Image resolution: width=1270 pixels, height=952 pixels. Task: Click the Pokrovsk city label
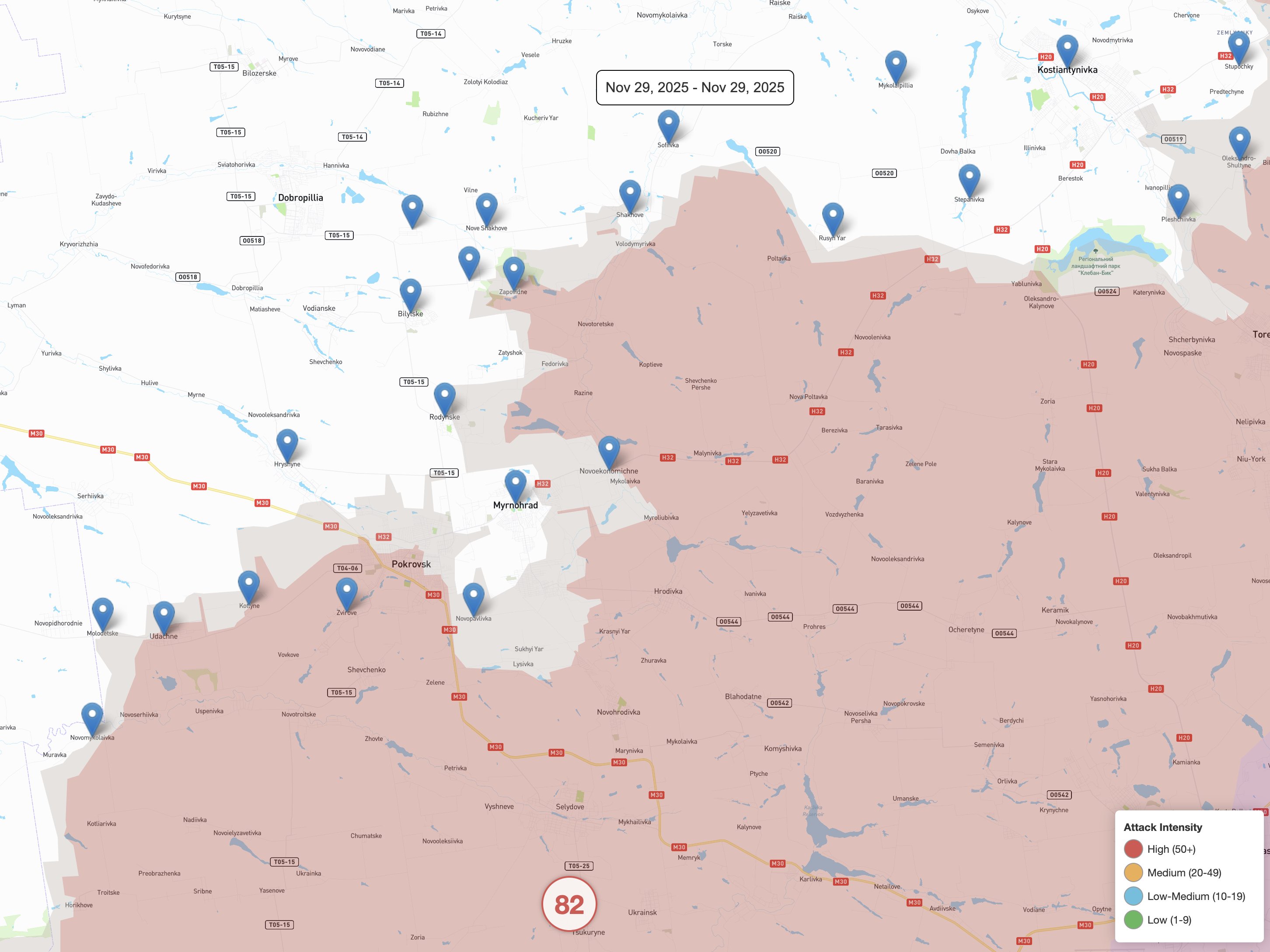tap(411, 564)
